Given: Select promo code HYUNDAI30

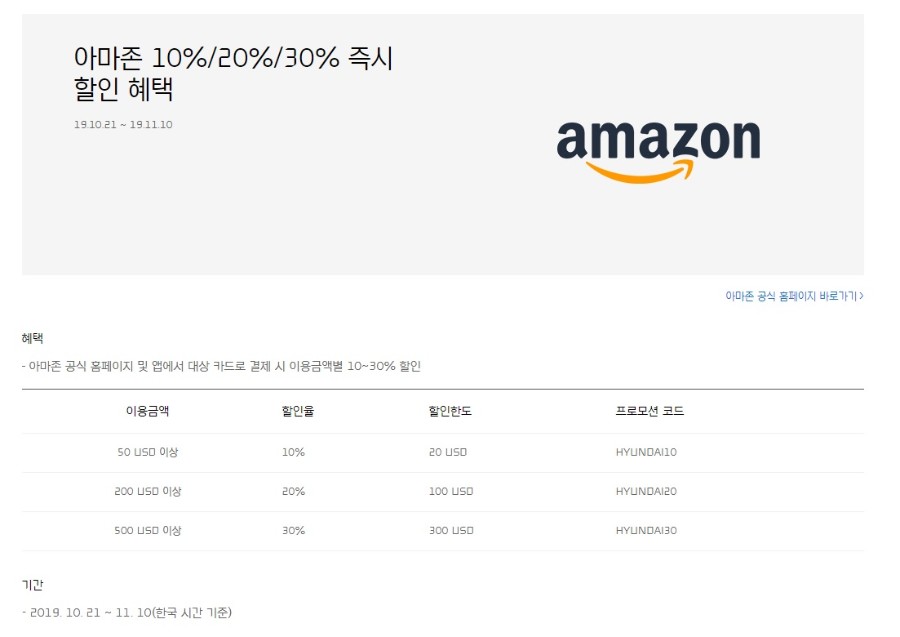Looking at the screenshot, I should (646, 530).
